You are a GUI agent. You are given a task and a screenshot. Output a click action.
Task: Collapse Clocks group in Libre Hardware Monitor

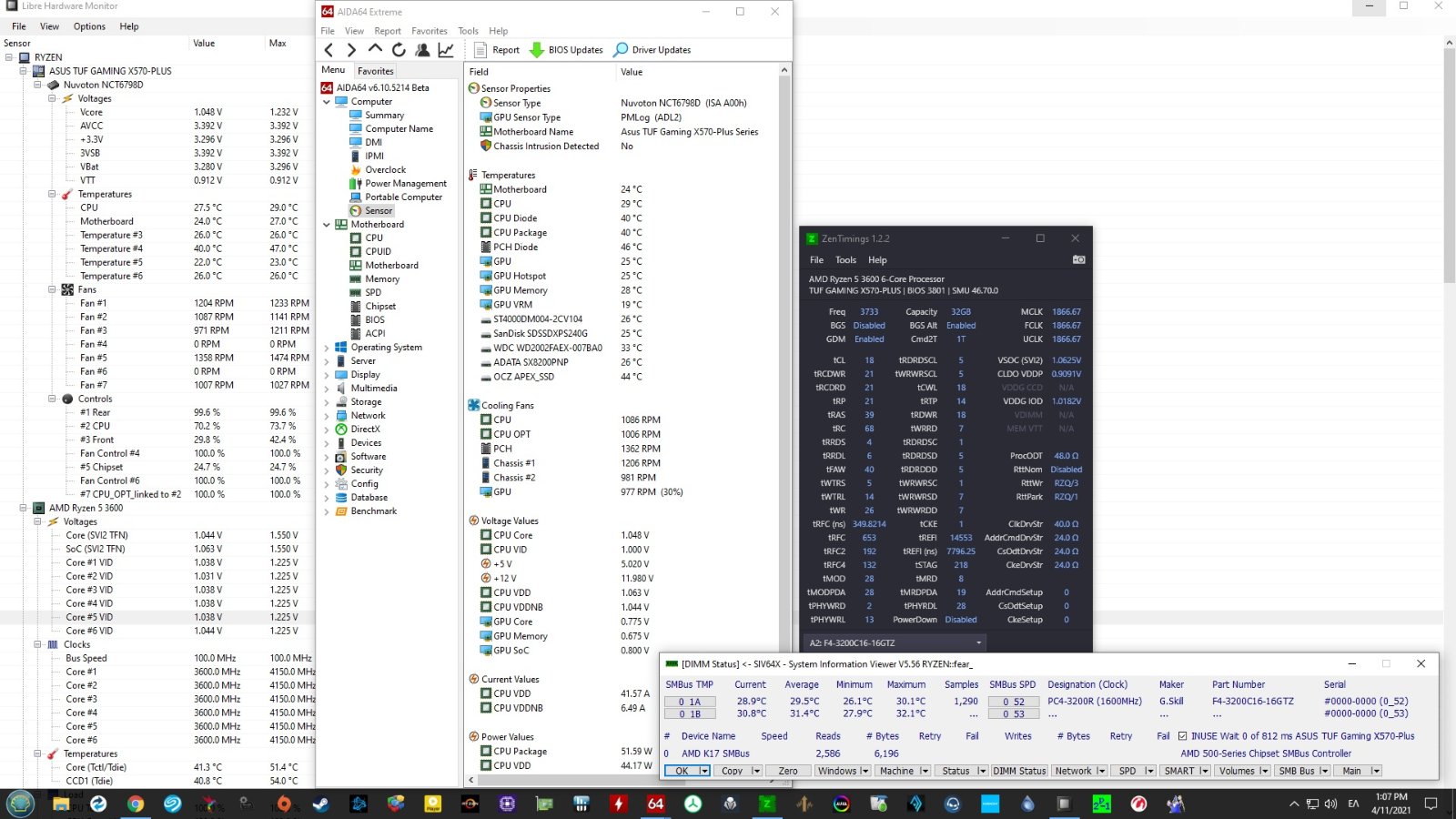[x=37, y=644]
